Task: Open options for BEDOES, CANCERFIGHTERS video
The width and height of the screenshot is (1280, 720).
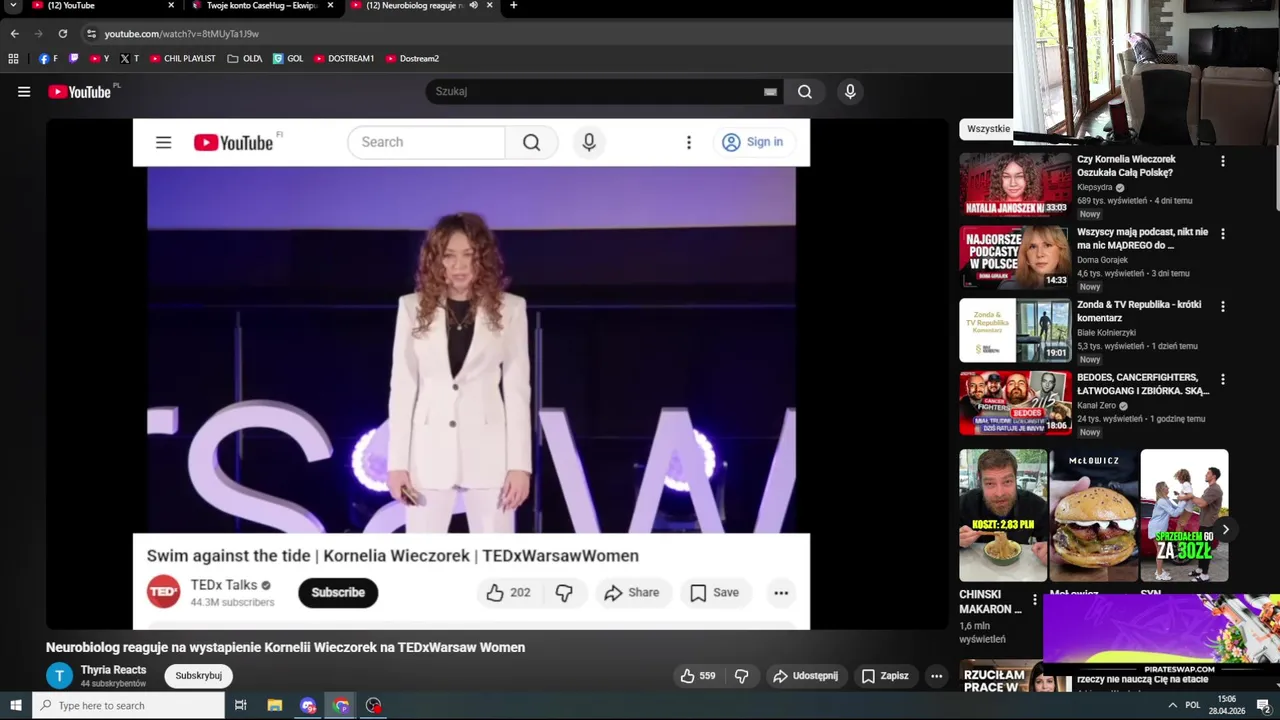Action: [x=1222, y=380]
